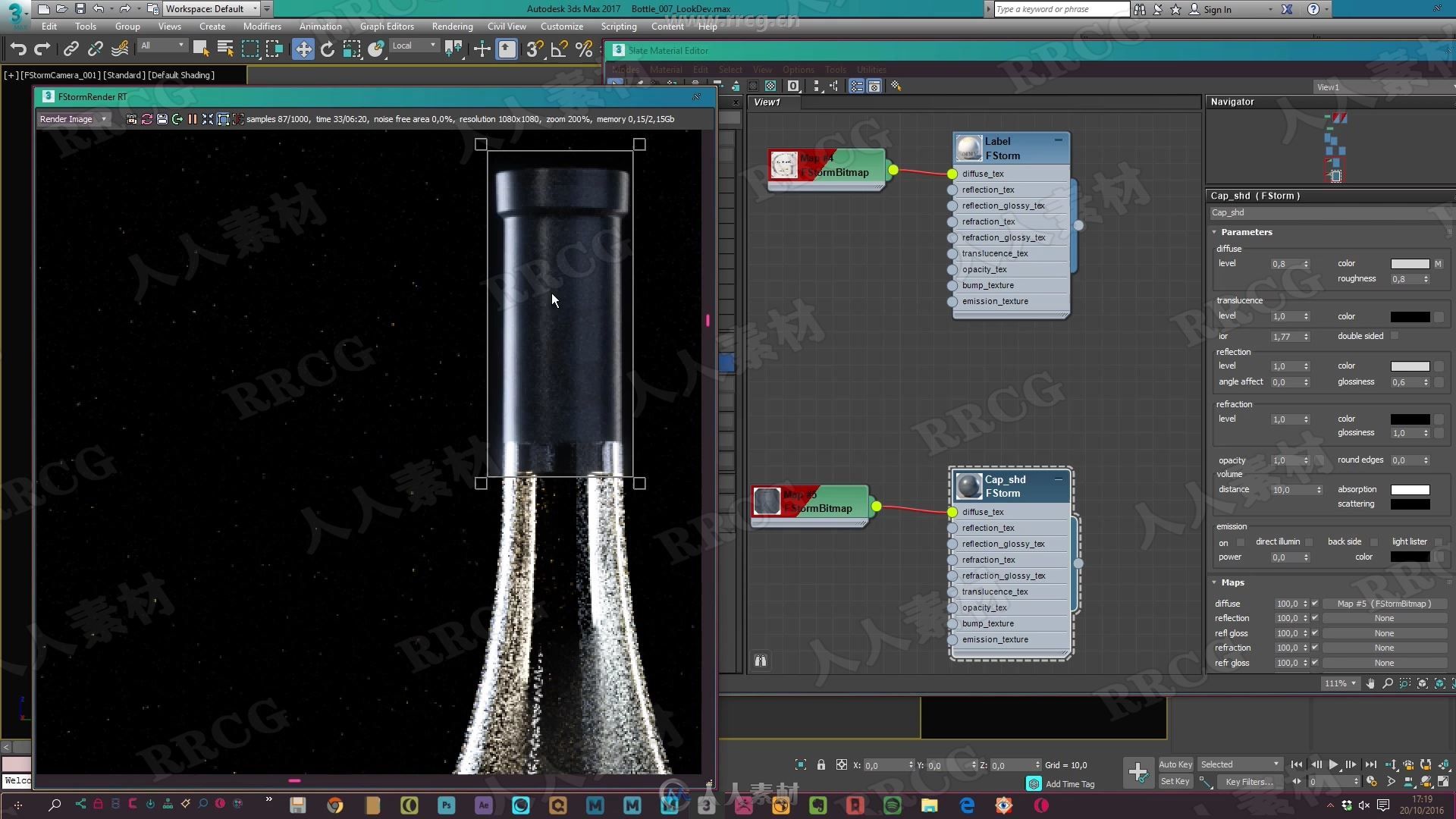Click Select and Place tool
The image size is (1456, 819).
pos(376,50)
